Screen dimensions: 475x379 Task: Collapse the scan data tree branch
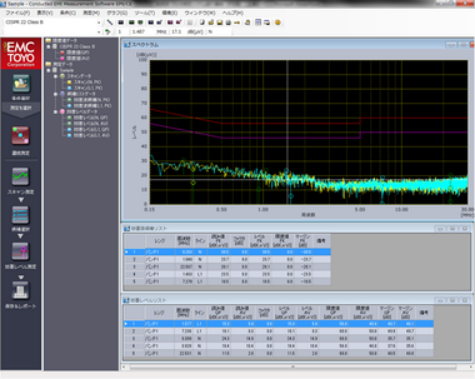tap(56, 76)
